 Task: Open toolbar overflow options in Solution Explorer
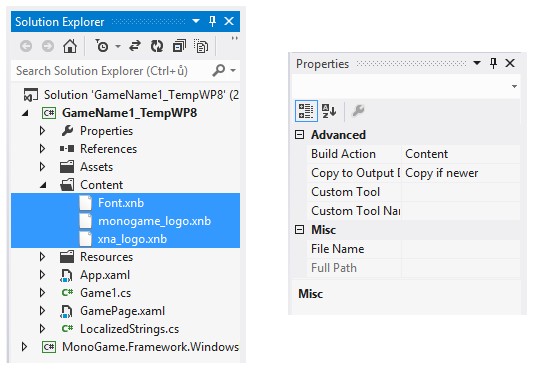tap(234, 38)
